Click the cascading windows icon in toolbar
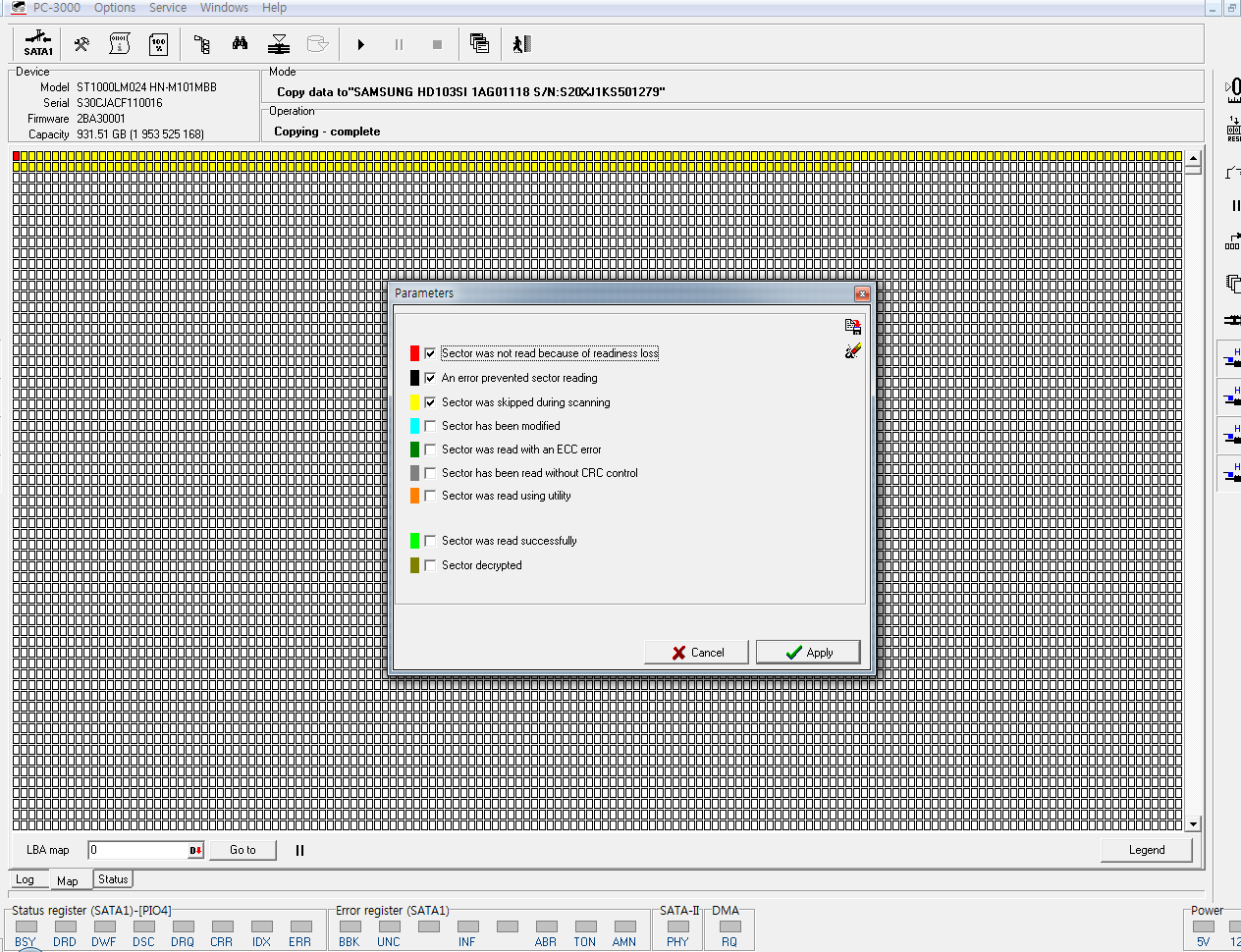1241x952 pixels. [x=479, y=44]
